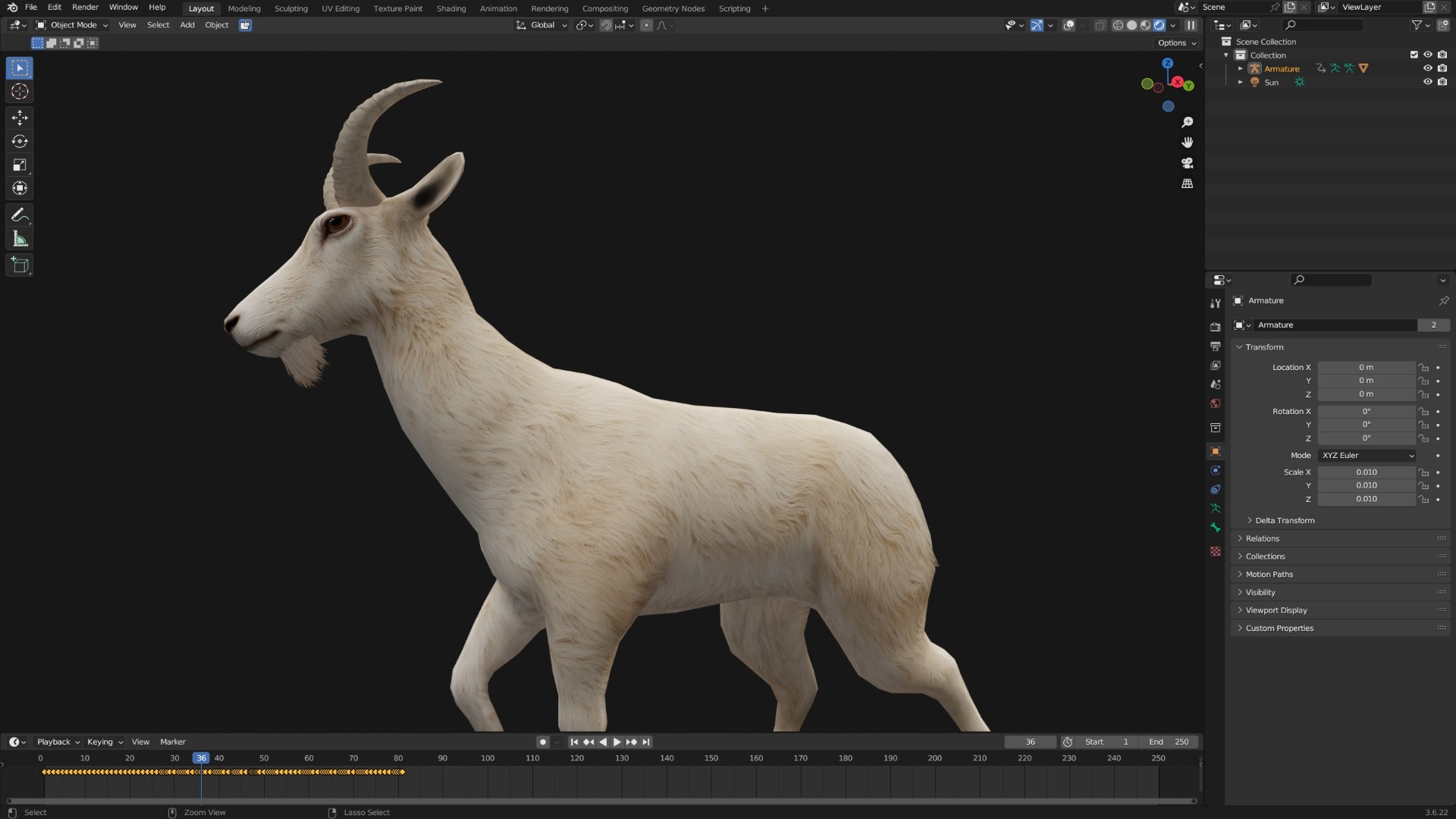The image size is (1456, 819).
Task: Hide Armature in viewport via eye icon
Action: click(1427, 68)
